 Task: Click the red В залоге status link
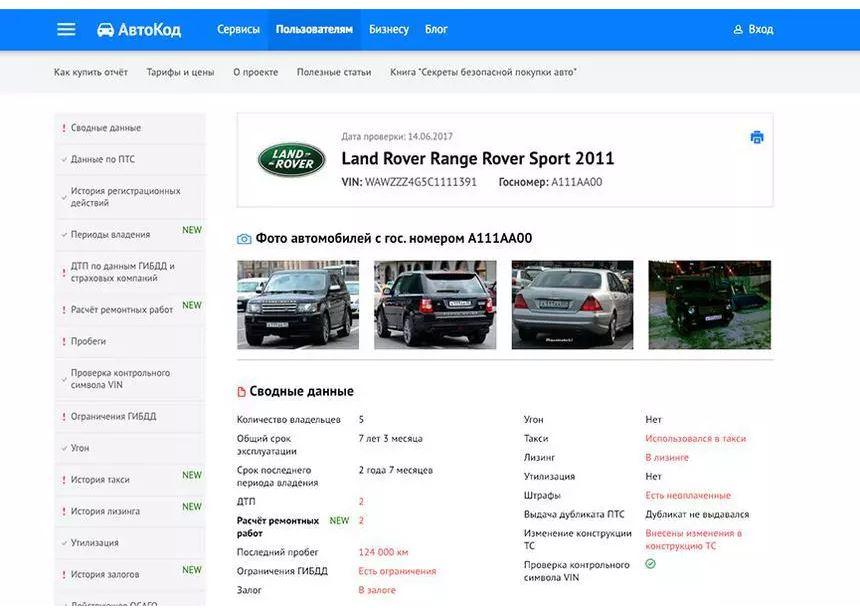click(377, 590)
